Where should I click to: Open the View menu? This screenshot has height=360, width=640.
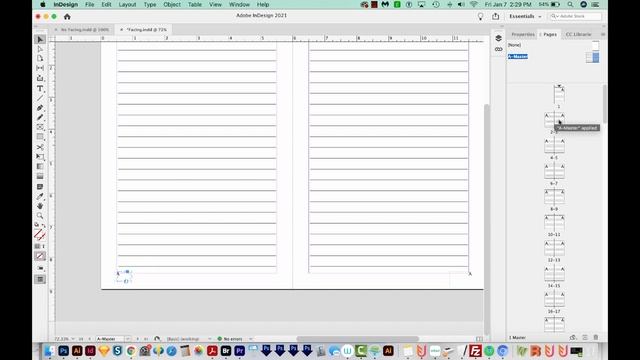coord(215,4)
